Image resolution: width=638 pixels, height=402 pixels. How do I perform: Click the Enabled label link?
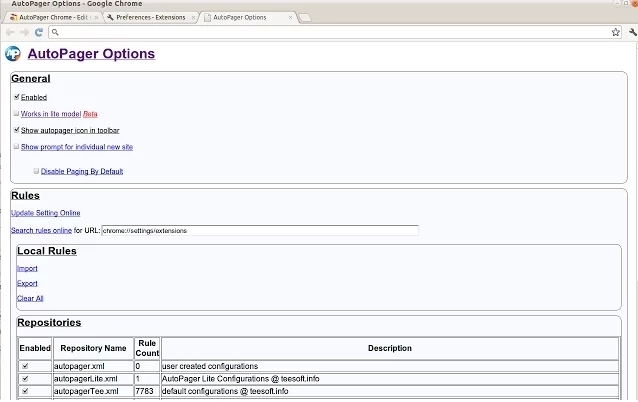pyautogui.click(x=34, y=97)
